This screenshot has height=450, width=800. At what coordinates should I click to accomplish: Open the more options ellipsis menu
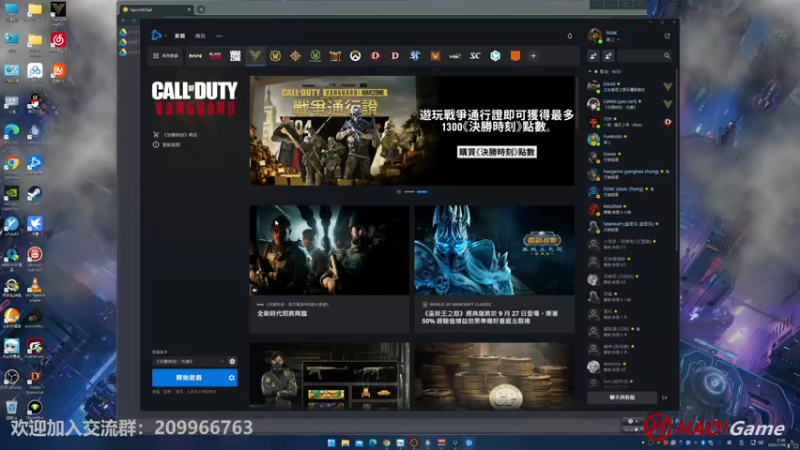219,36
